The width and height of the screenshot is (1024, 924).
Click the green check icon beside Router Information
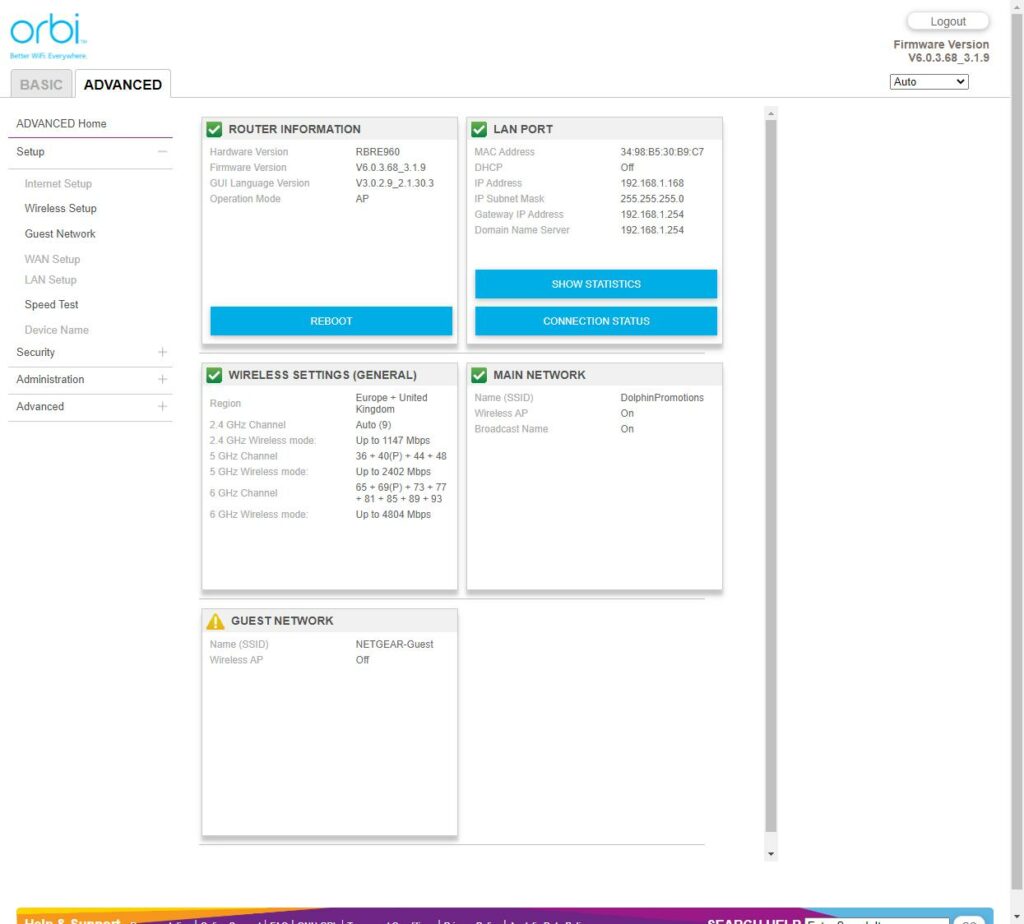[x=214, y=129]
